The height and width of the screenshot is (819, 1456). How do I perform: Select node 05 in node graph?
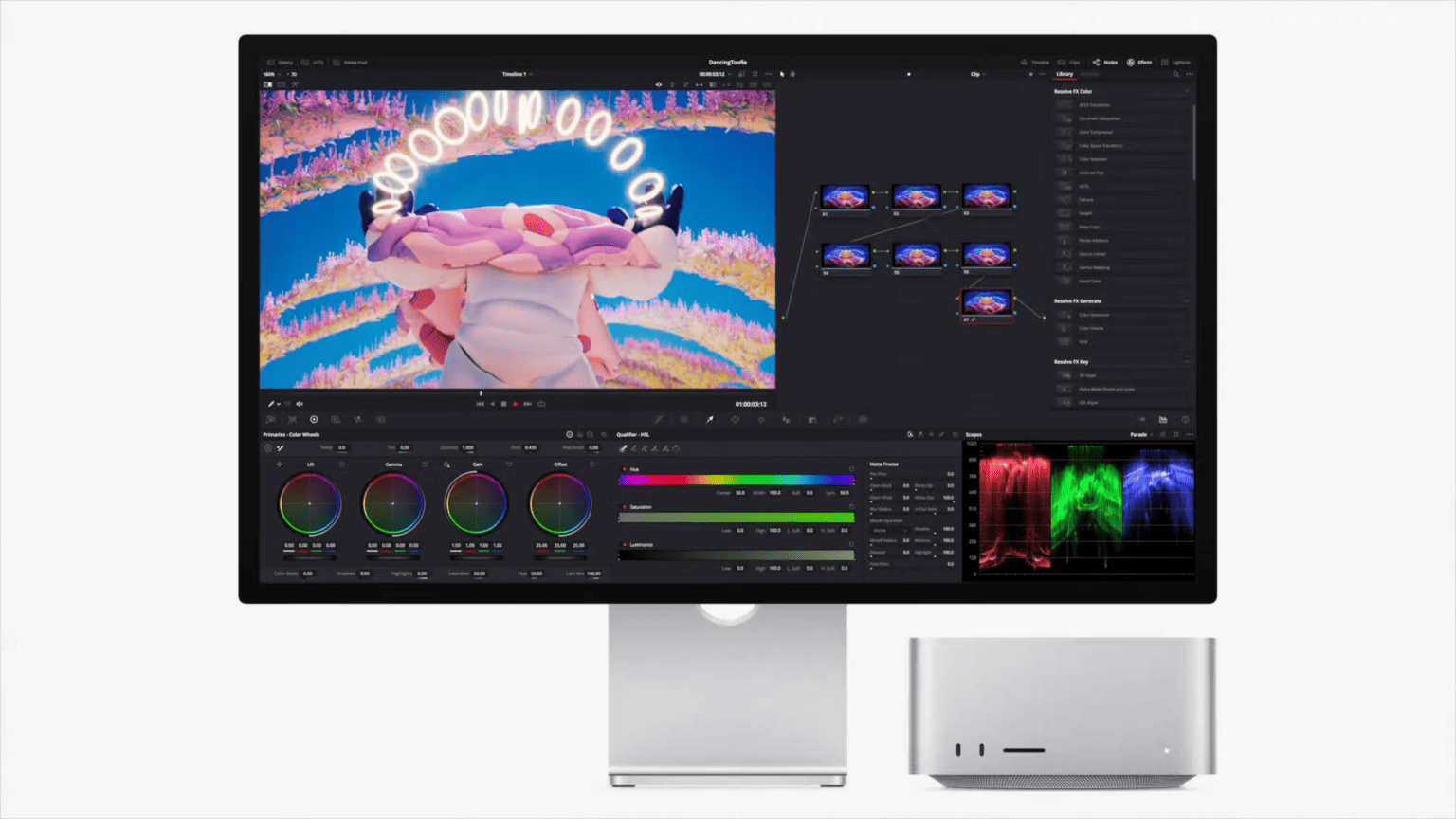(917, 256)
